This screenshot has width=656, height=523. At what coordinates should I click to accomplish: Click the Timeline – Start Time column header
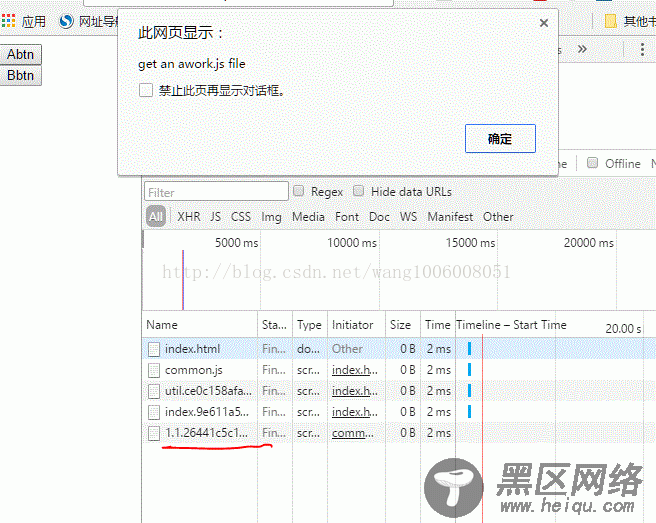coord(511,325)
